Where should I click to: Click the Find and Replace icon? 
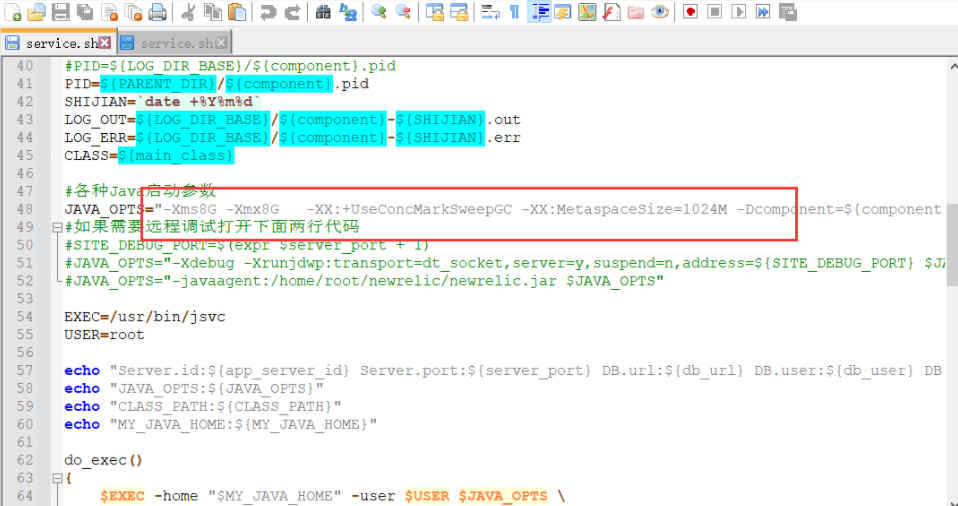[348, 12]
